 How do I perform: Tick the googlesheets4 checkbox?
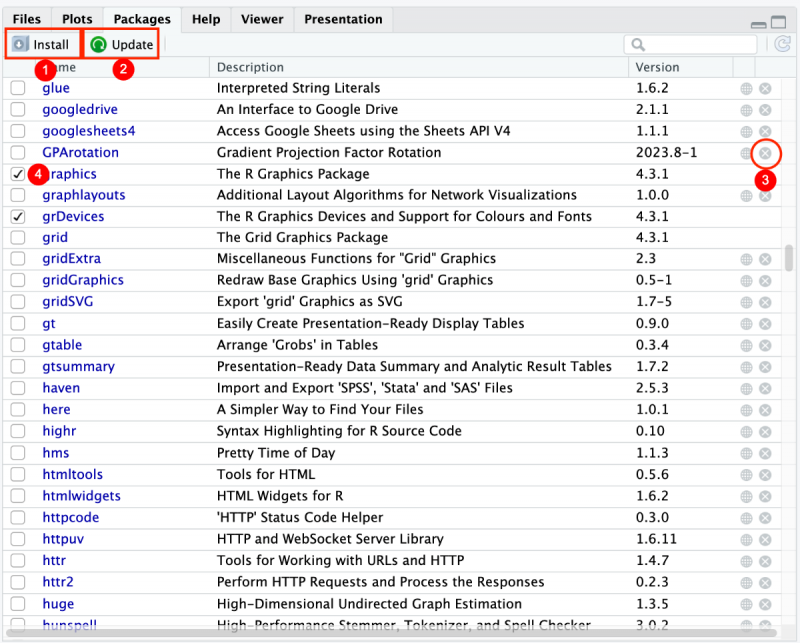coord(18,131)
